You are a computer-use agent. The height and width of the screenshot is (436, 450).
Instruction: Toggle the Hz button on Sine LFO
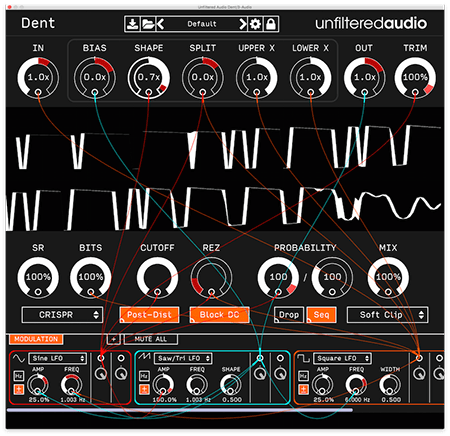tap(19, 376)
